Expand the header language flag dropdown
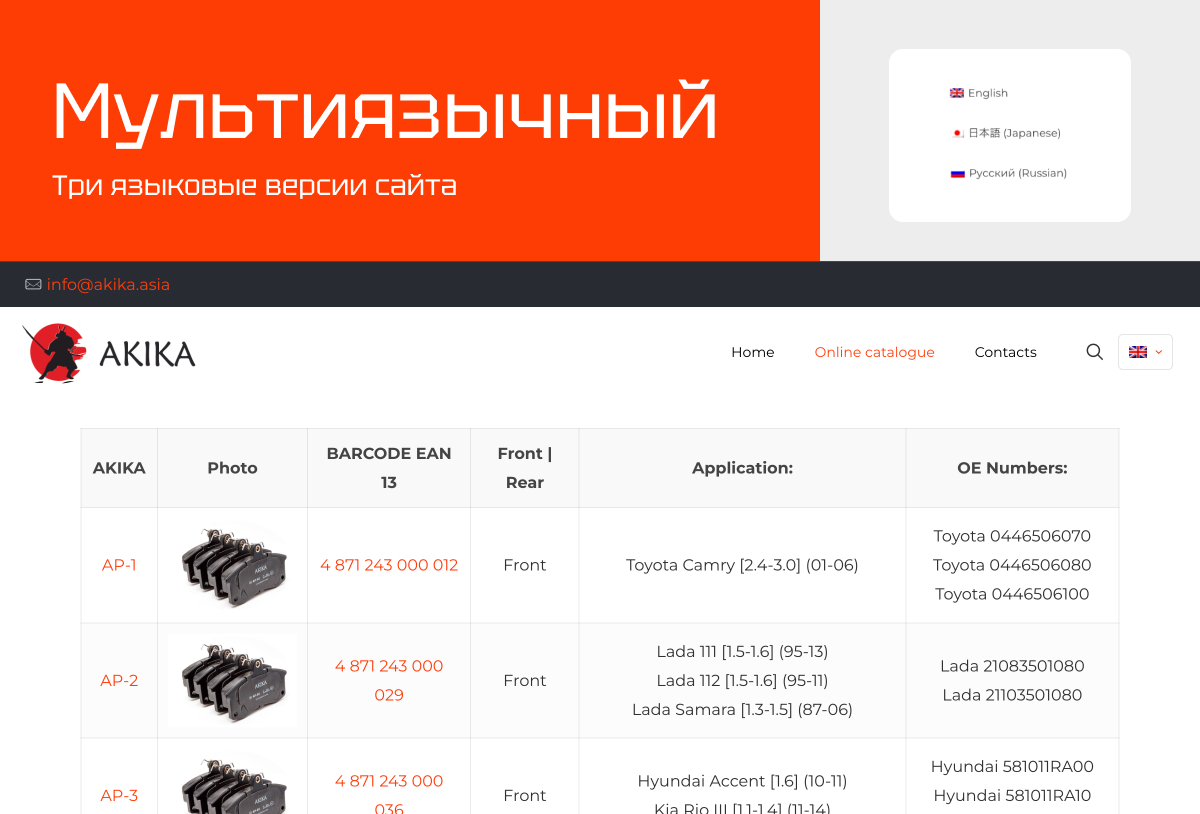Screen dimensions: 1200x814 point(1145,352)
